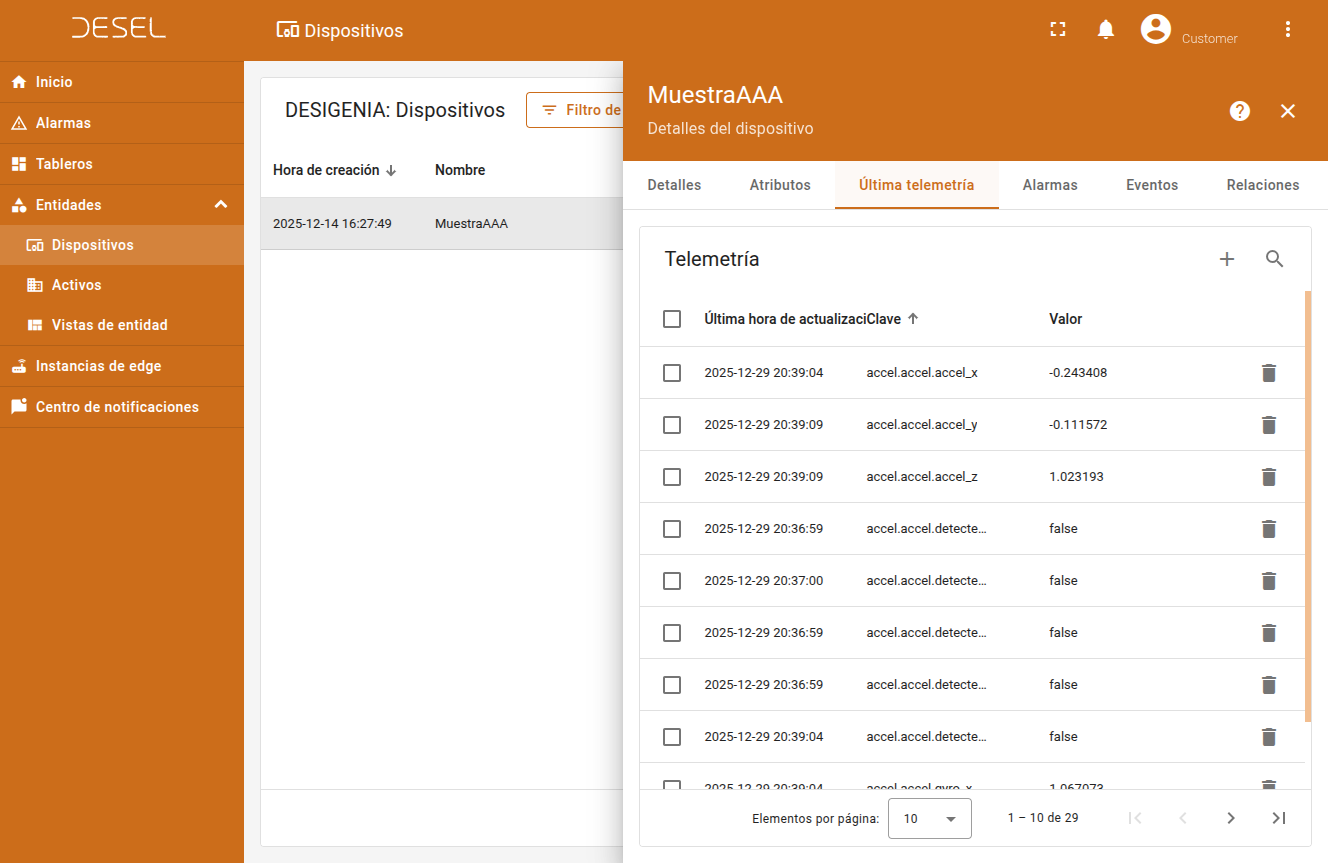1331x863 pixels.
Task: Add telemetry with the plus icon
Action: coord(1227,260)
